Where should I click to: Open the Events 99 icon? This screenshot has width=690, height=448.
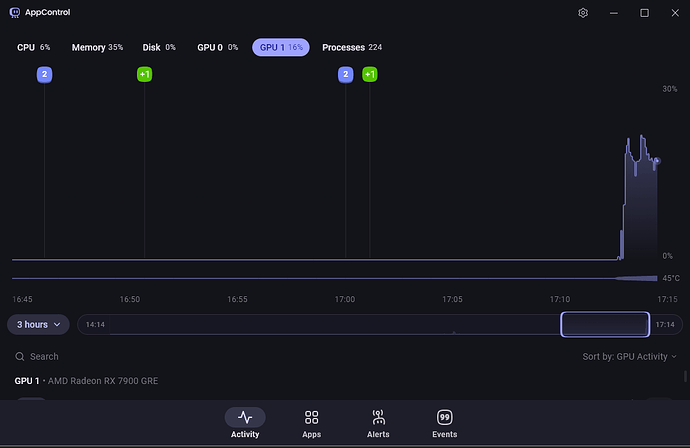tap(444, 417)
